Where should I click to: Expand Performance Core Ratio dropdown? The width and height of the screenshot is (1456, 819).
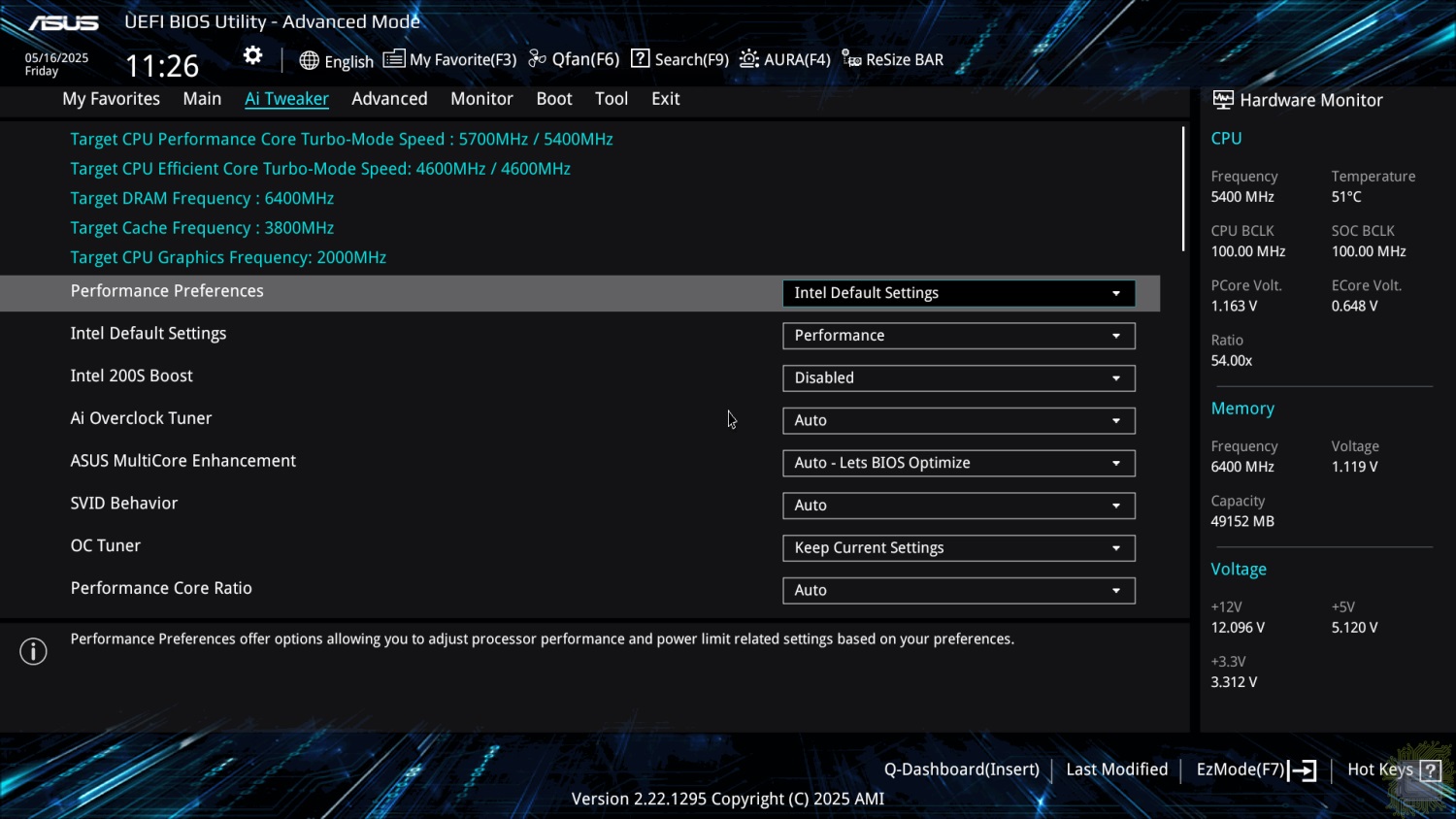959,590
